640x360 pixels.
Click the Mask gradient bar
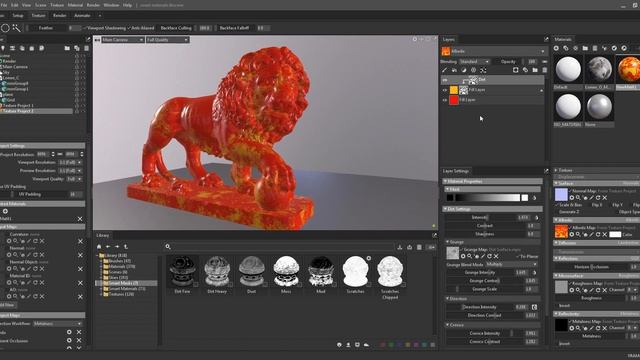[488, 198]
